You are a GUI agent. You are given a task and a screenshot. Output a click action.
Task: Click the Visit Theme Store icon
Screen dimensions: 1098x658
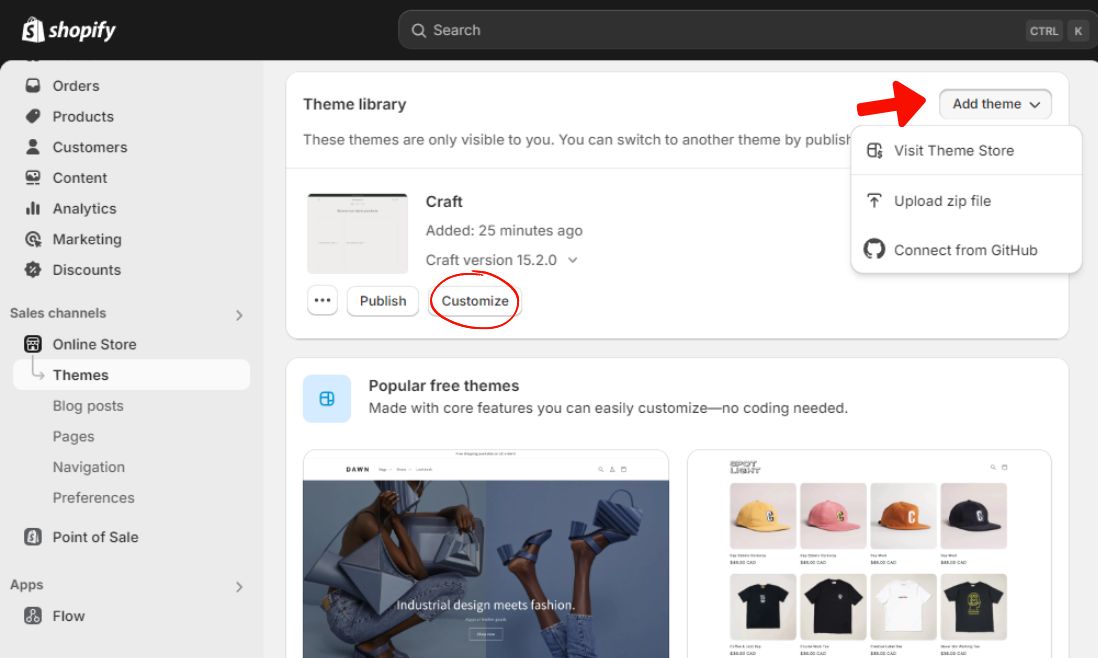click(874, 150)
